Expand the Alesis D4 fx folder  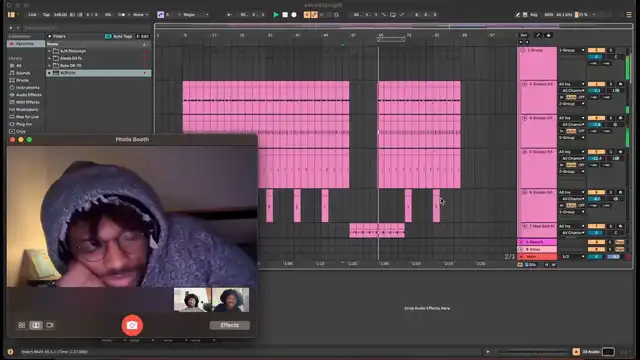(49, 58)
